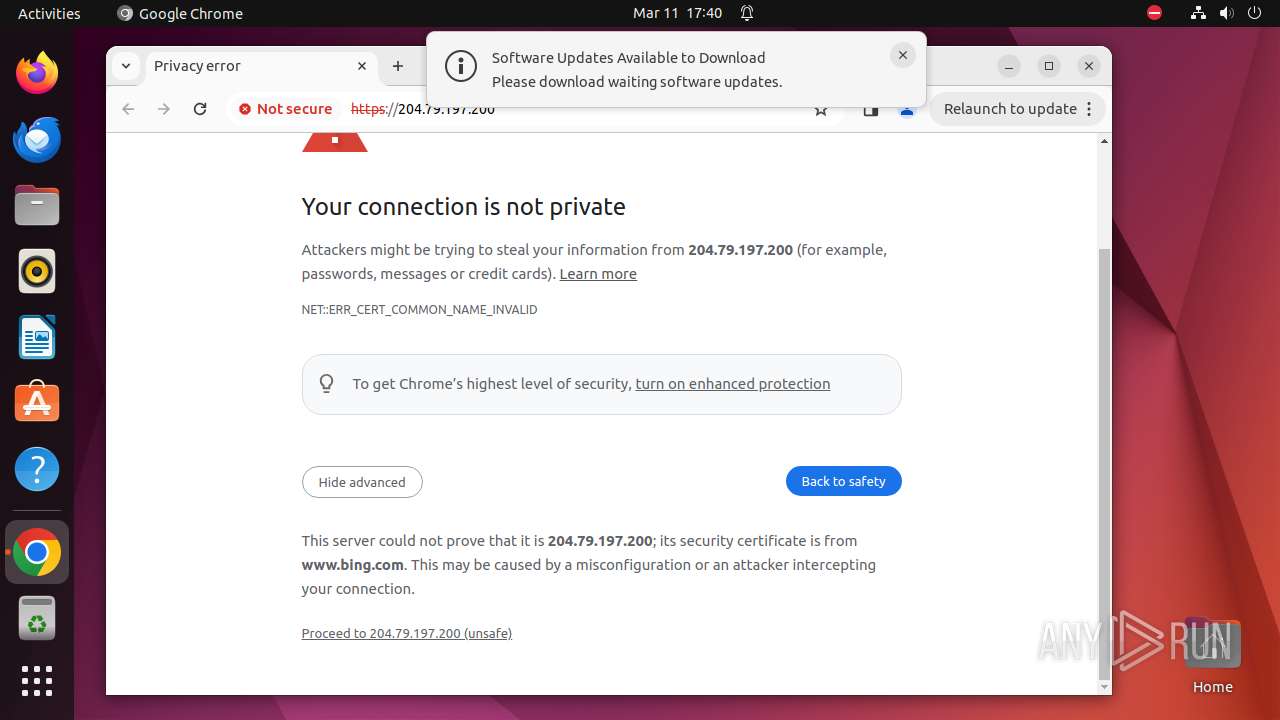Open the Trash from the dock
This screenshot has height=720, width=1280.
point(37,618)
